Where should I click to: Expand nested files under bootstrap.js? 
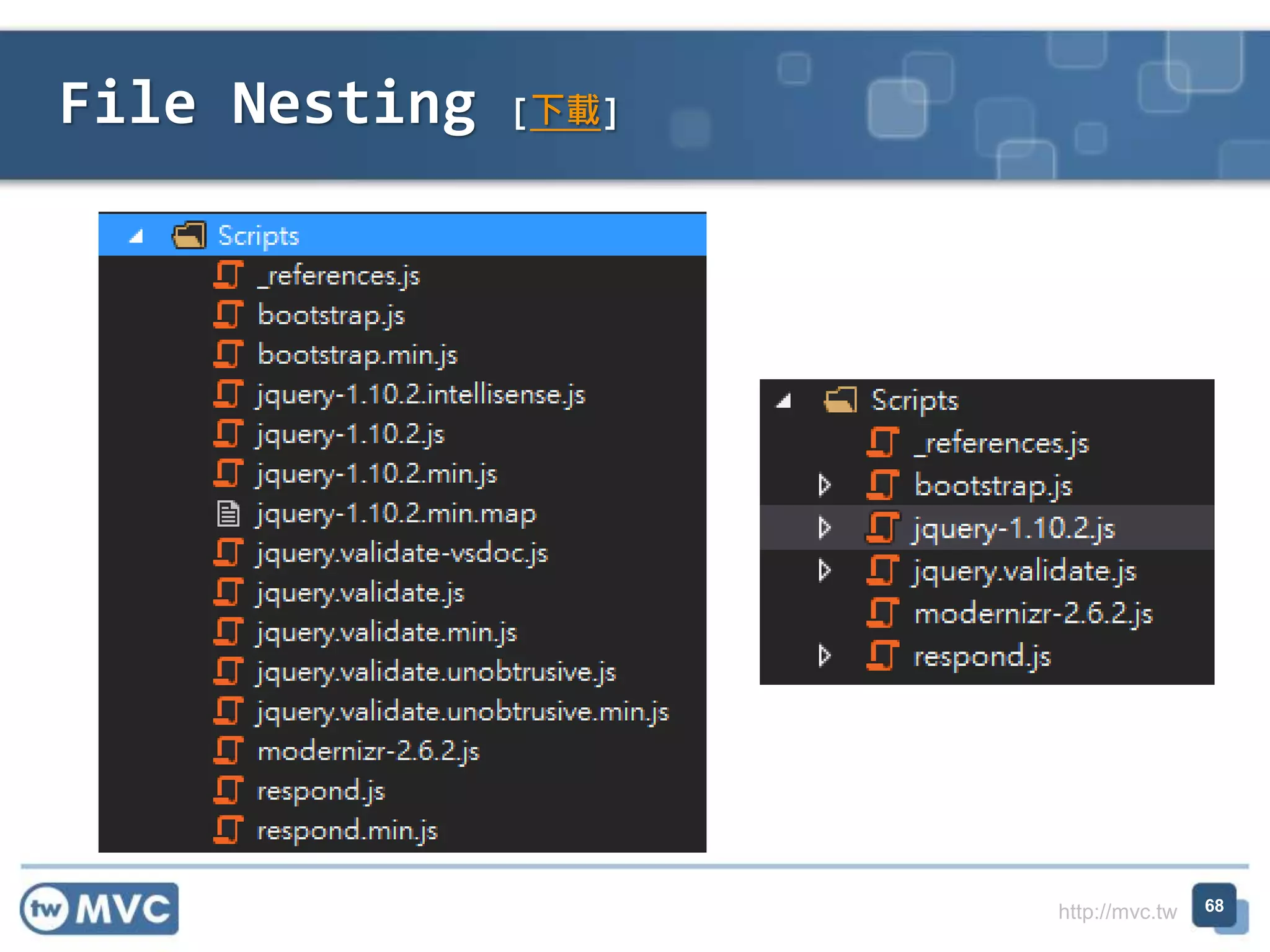tap(824, 485)
